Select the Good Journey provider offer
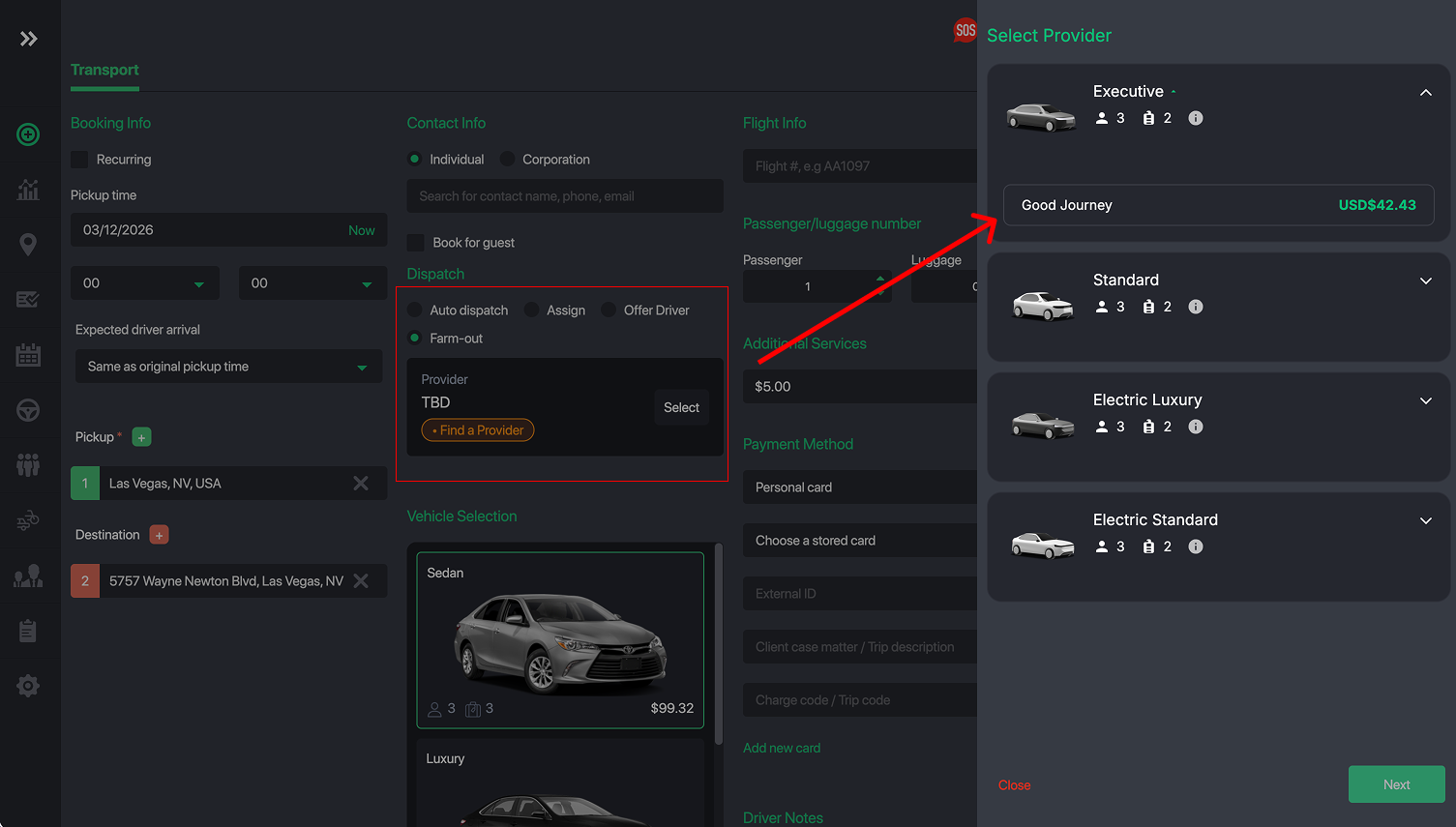Image resolution: width=1456 pixels, height=827 pixels. [x=1218, y=205]
